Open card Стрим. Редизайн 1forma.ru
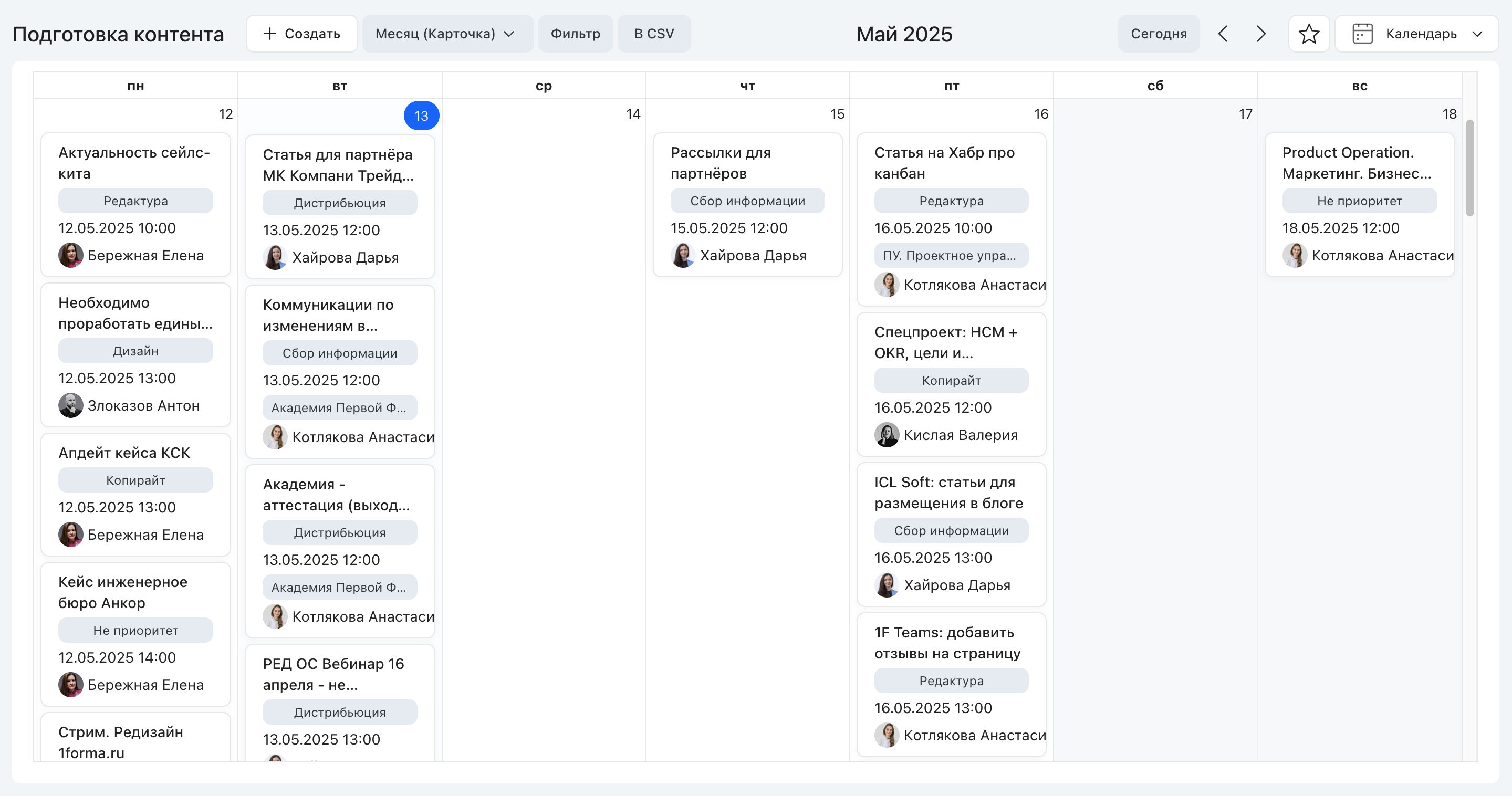 [135, 738]
